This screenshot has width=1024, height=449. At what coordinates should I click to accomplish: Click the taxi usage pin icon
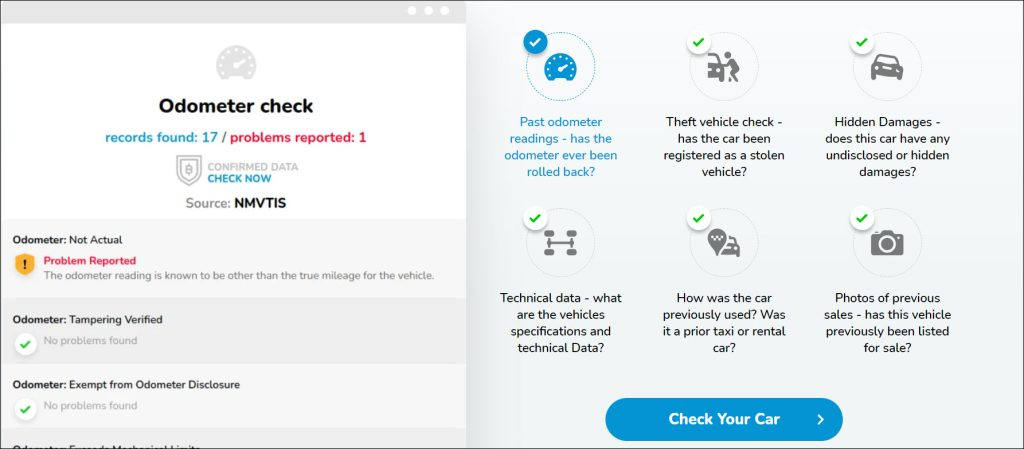pyautogui.click(x=723, y=242)
